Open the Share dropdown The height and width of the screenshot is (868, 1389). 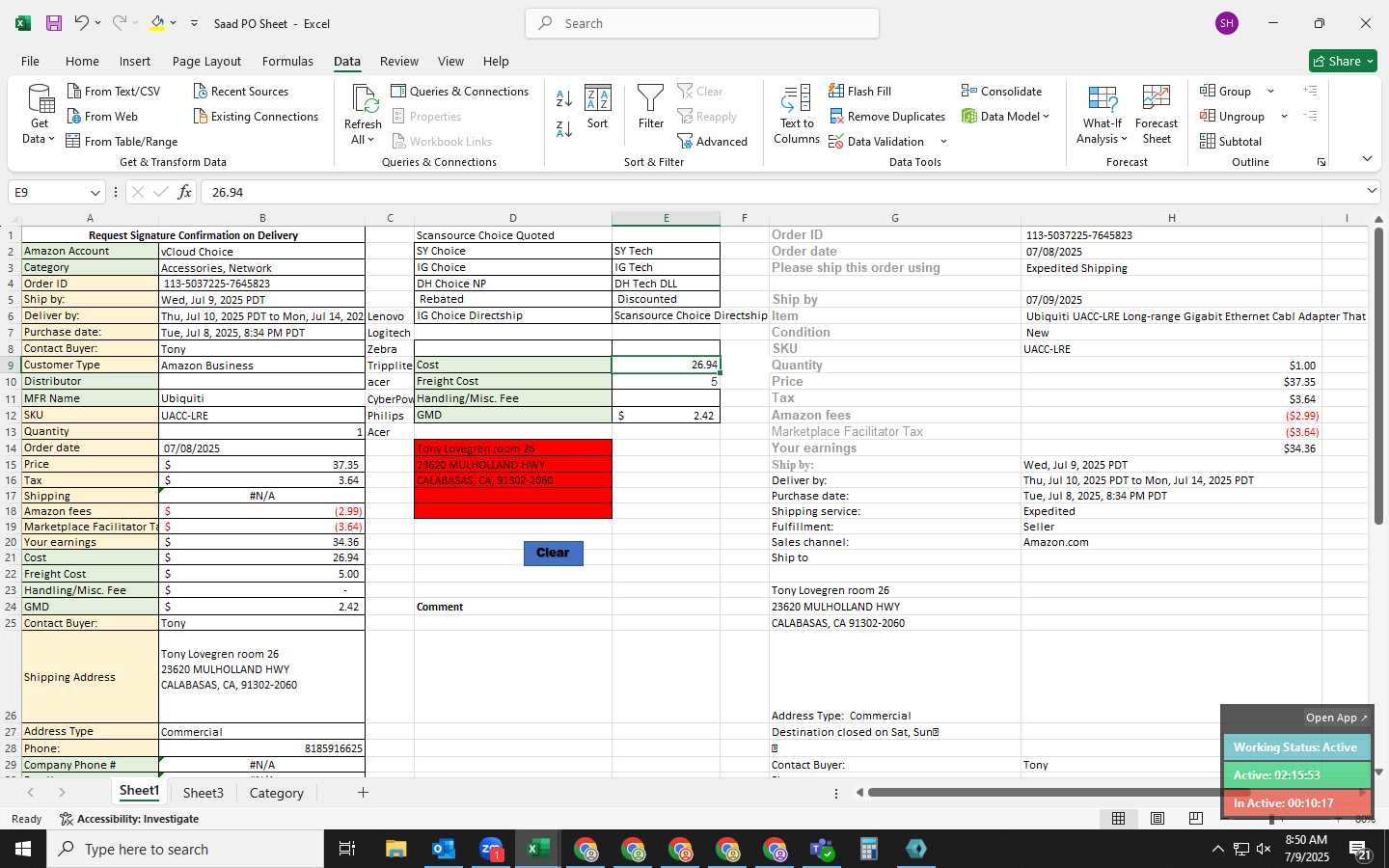[x=1343, y=61]
